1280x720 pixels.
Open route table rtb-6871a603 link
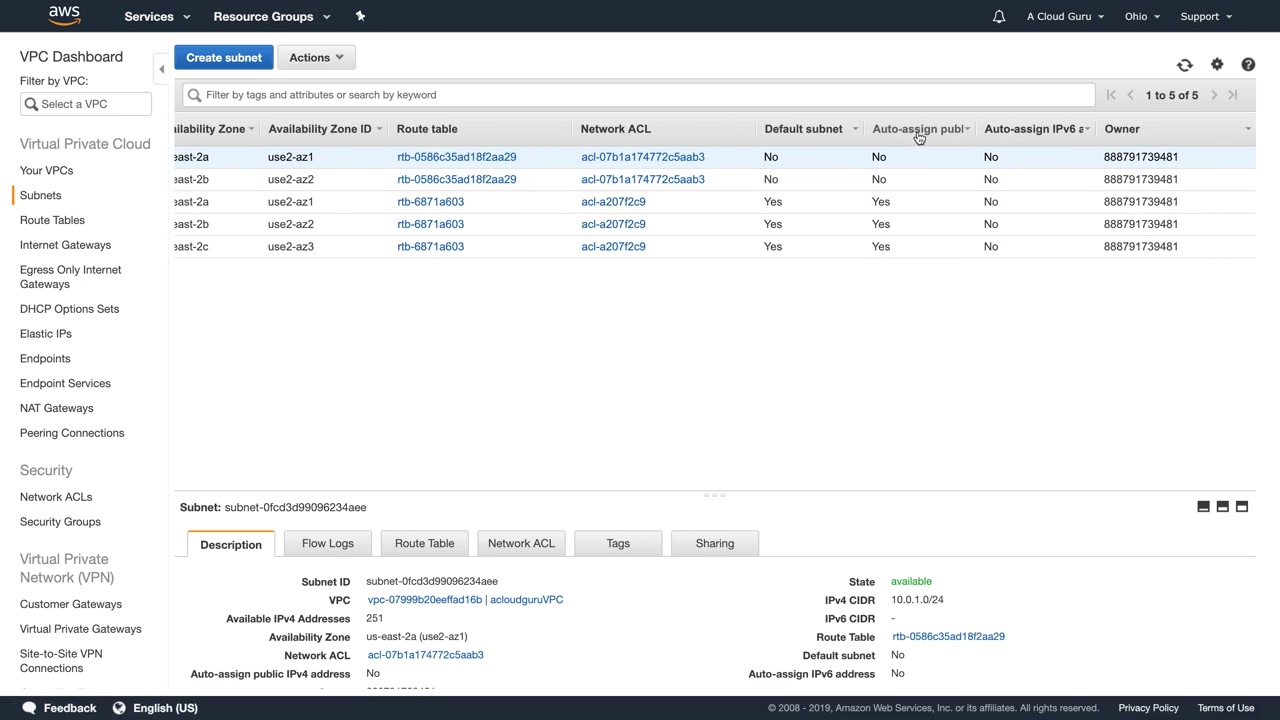coord(430,202)
